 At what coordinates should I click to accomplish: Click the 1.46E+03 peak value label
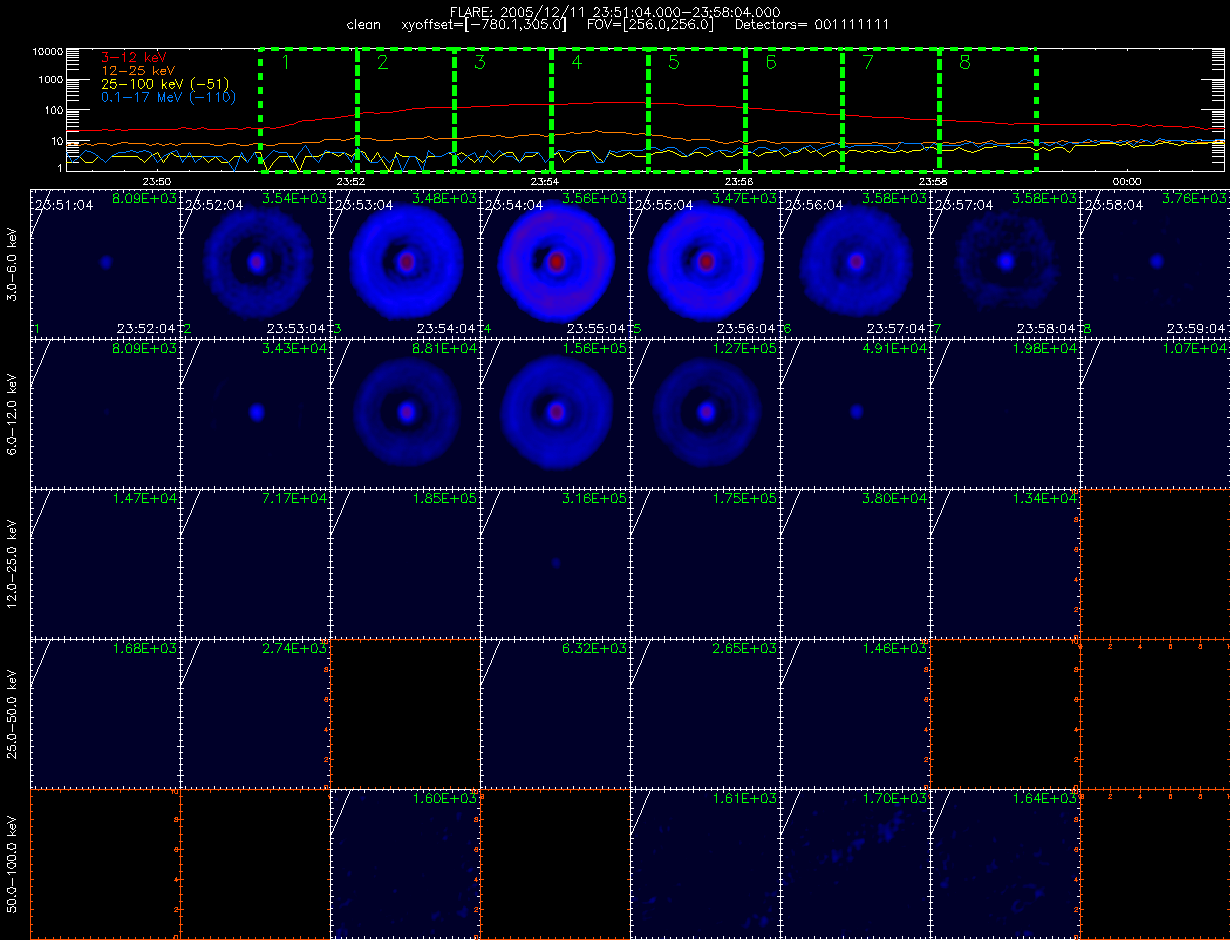click(x=896, y=648)
